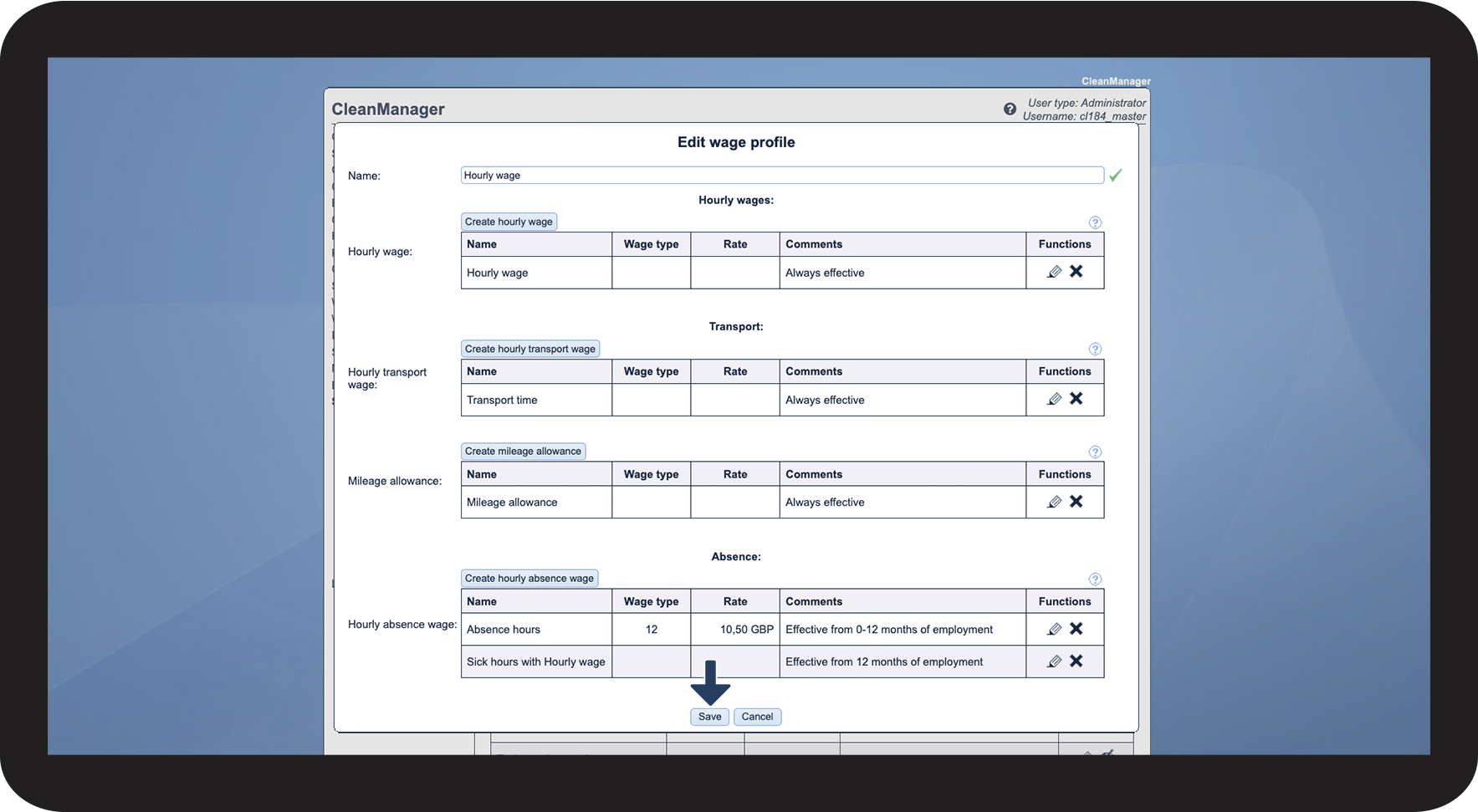Click the Edit wage profile heading

point(736,142)
